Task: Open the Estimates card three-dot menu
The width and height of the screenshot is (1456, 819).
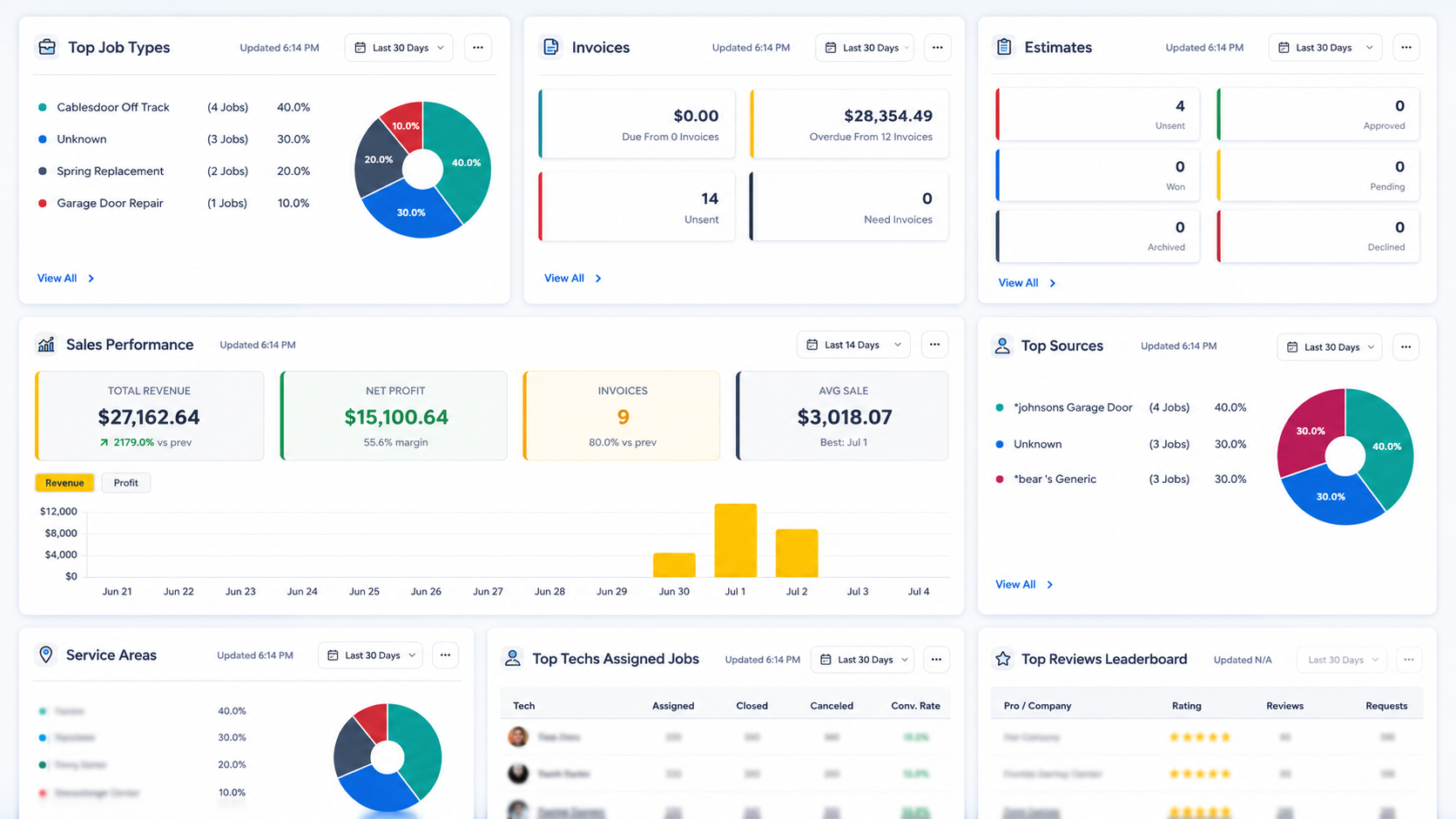Action: click(x=1406, y=48)
